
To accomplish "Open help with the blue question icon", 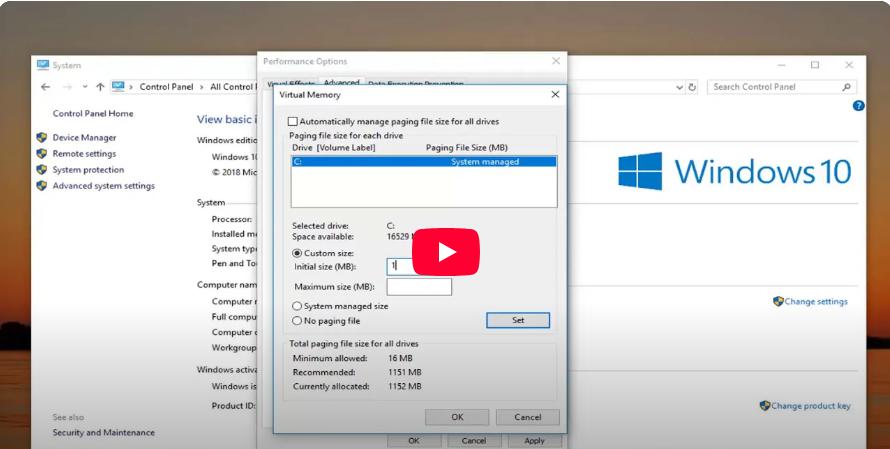I will pyautogui.click(x=859, y=106).
